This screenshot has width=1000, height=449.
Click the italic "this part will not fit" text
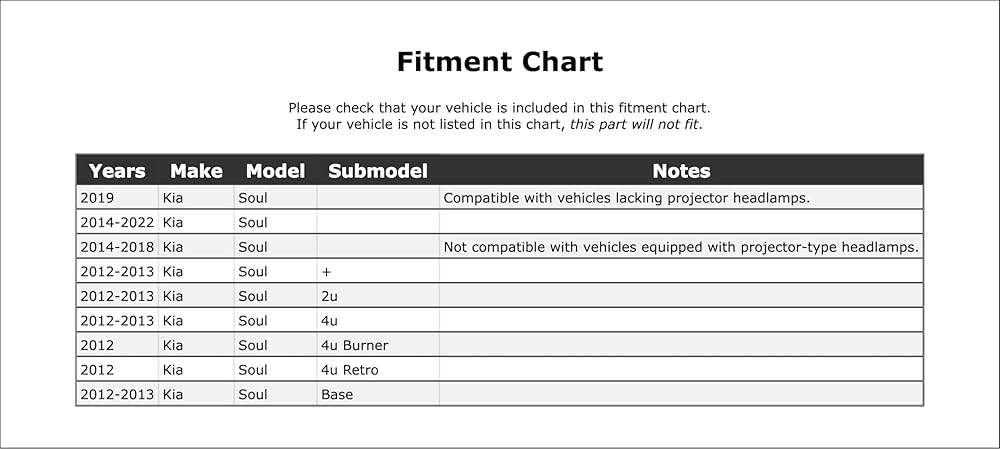click(x=635, y=125)
